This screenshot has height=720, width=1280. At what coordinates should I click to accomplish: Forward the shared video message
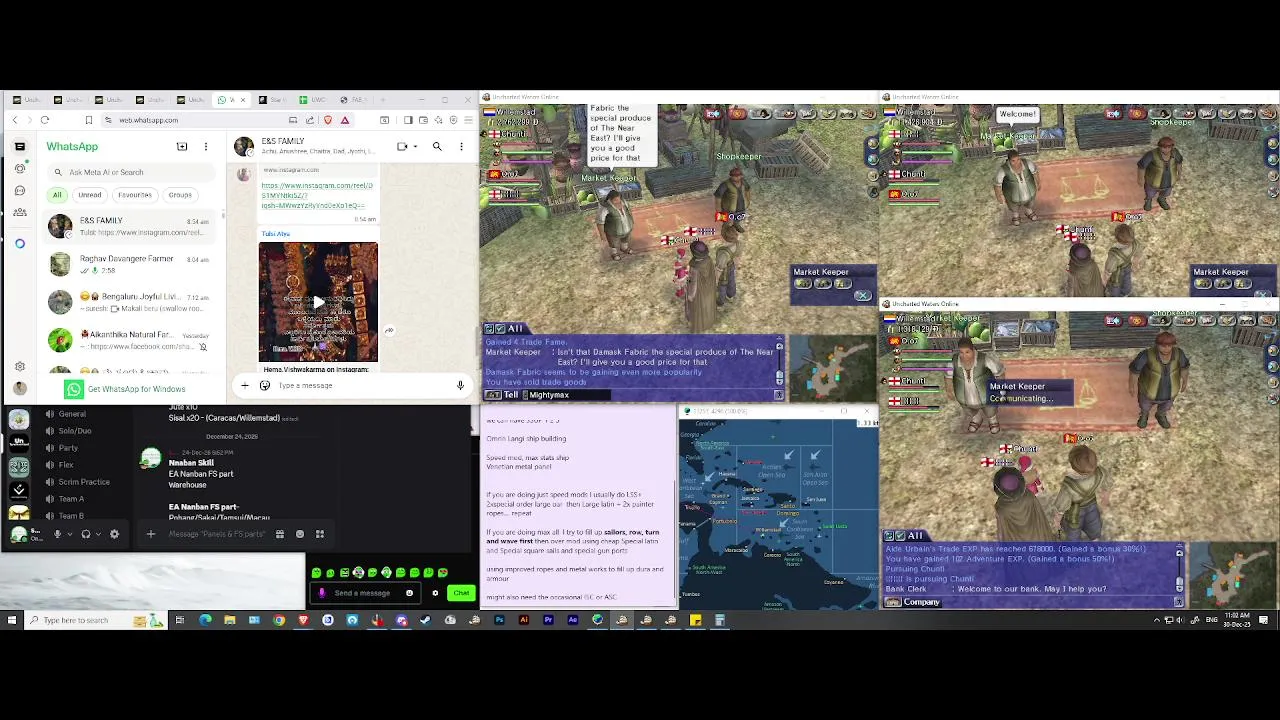tap(389, 330)
